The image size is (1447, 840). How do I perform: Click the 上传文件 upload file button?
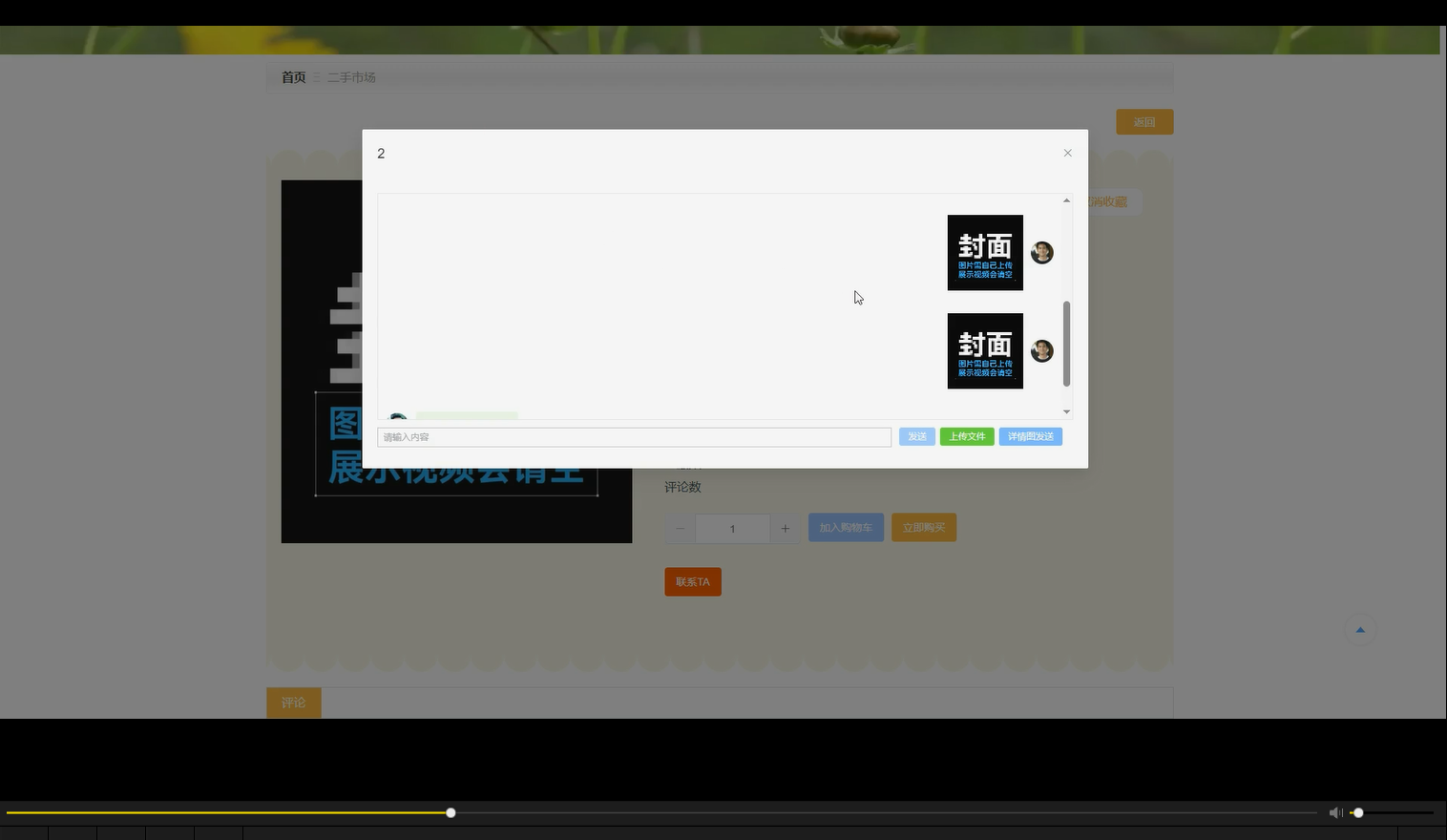point(967,436)
